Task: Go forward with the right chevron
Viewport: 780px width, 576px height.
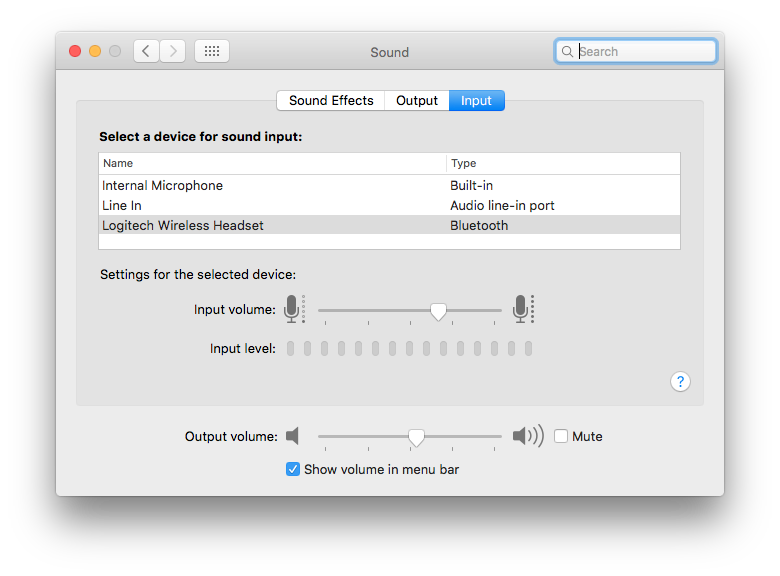Action: pos(173,51)
